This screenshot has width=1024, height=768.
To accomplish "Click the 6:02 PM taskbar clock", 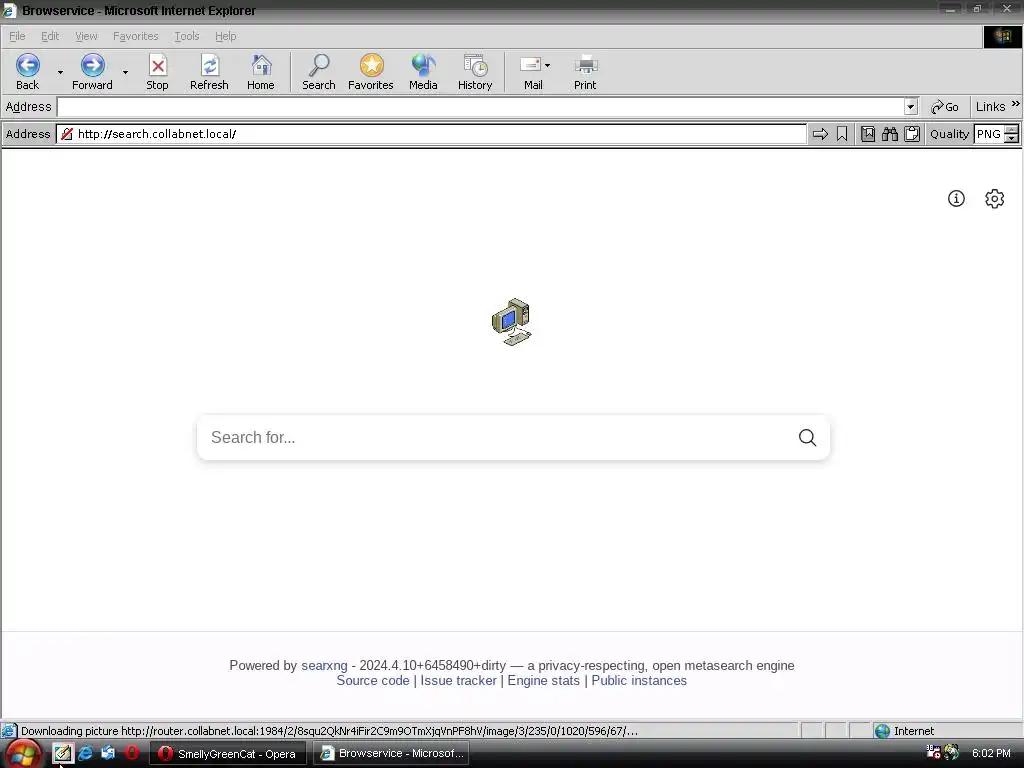I will click(991, 753).
